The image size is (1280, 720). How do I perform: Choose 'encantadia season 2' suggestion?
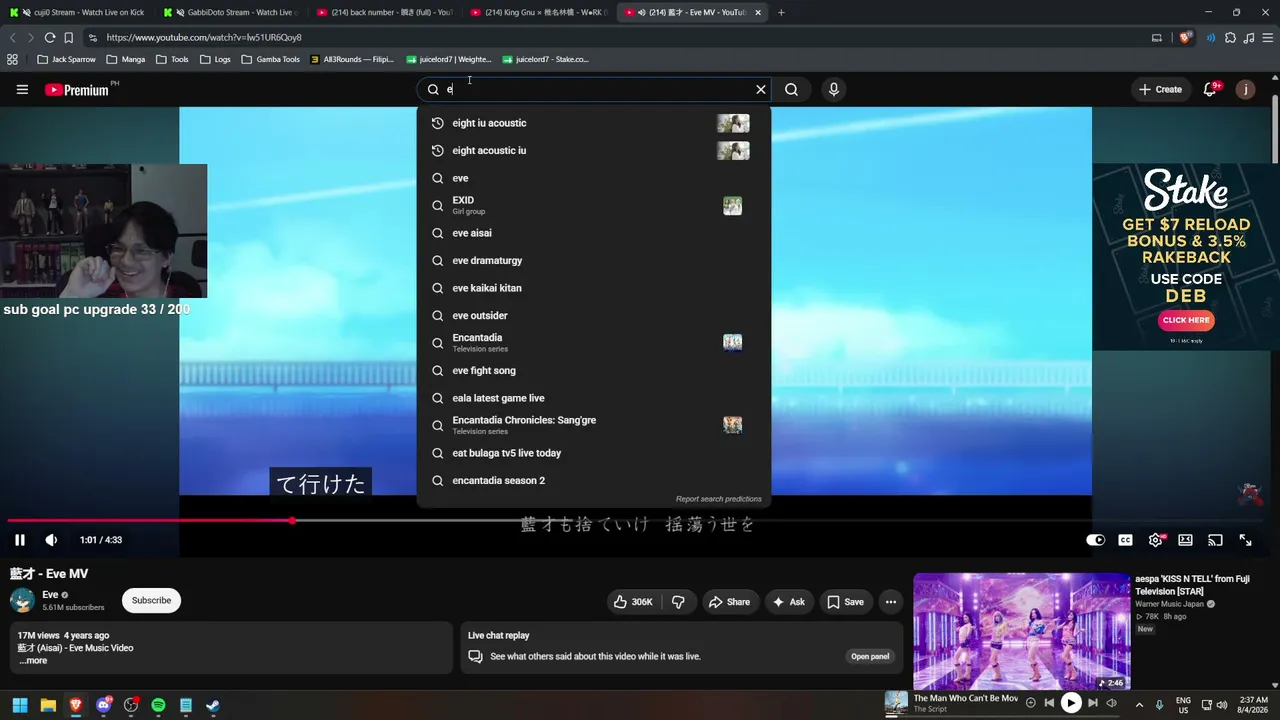click(594, 481)
